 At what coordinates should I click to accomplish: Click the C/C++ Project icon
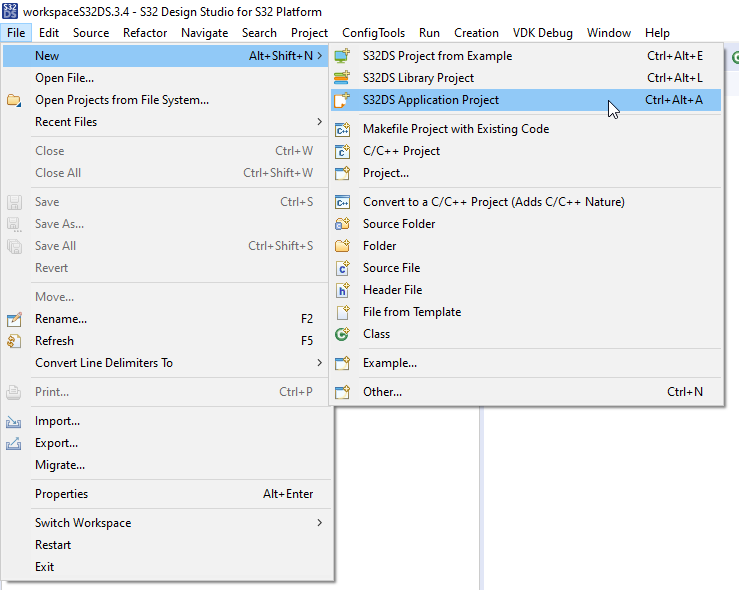point(342,151)
